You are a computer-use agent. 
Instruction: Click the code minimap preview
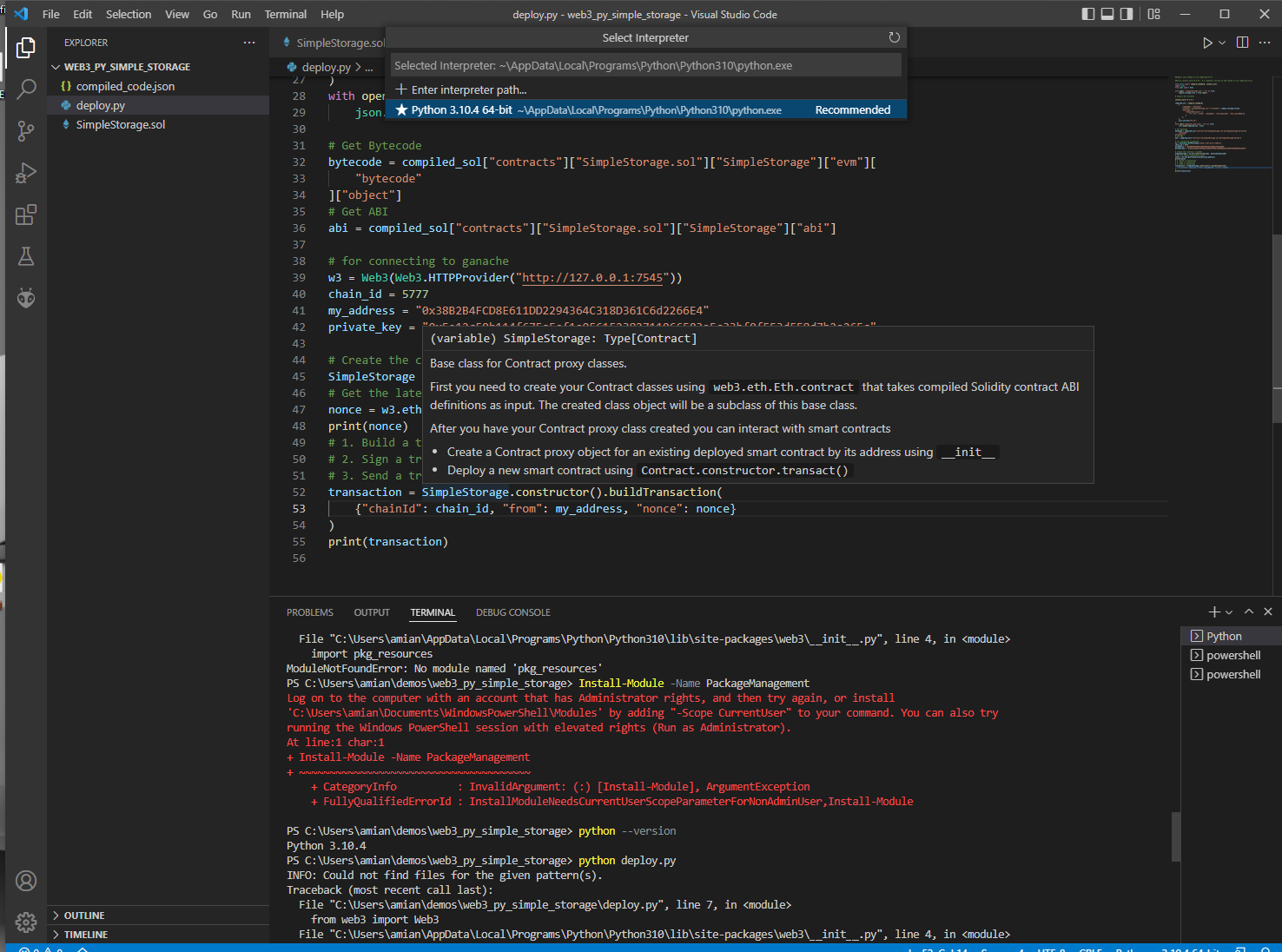[x=1216, y=123]
